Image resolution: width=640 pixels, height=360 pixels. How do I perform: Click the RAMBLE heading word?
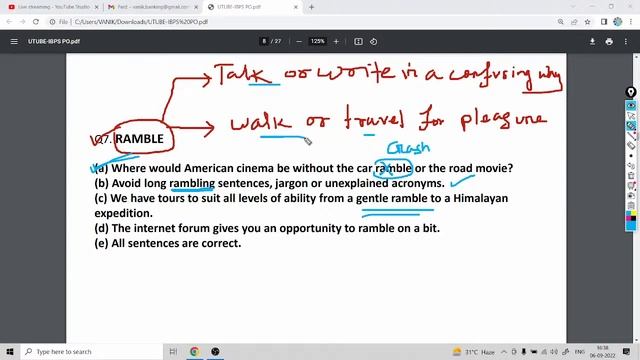point(139,139)
